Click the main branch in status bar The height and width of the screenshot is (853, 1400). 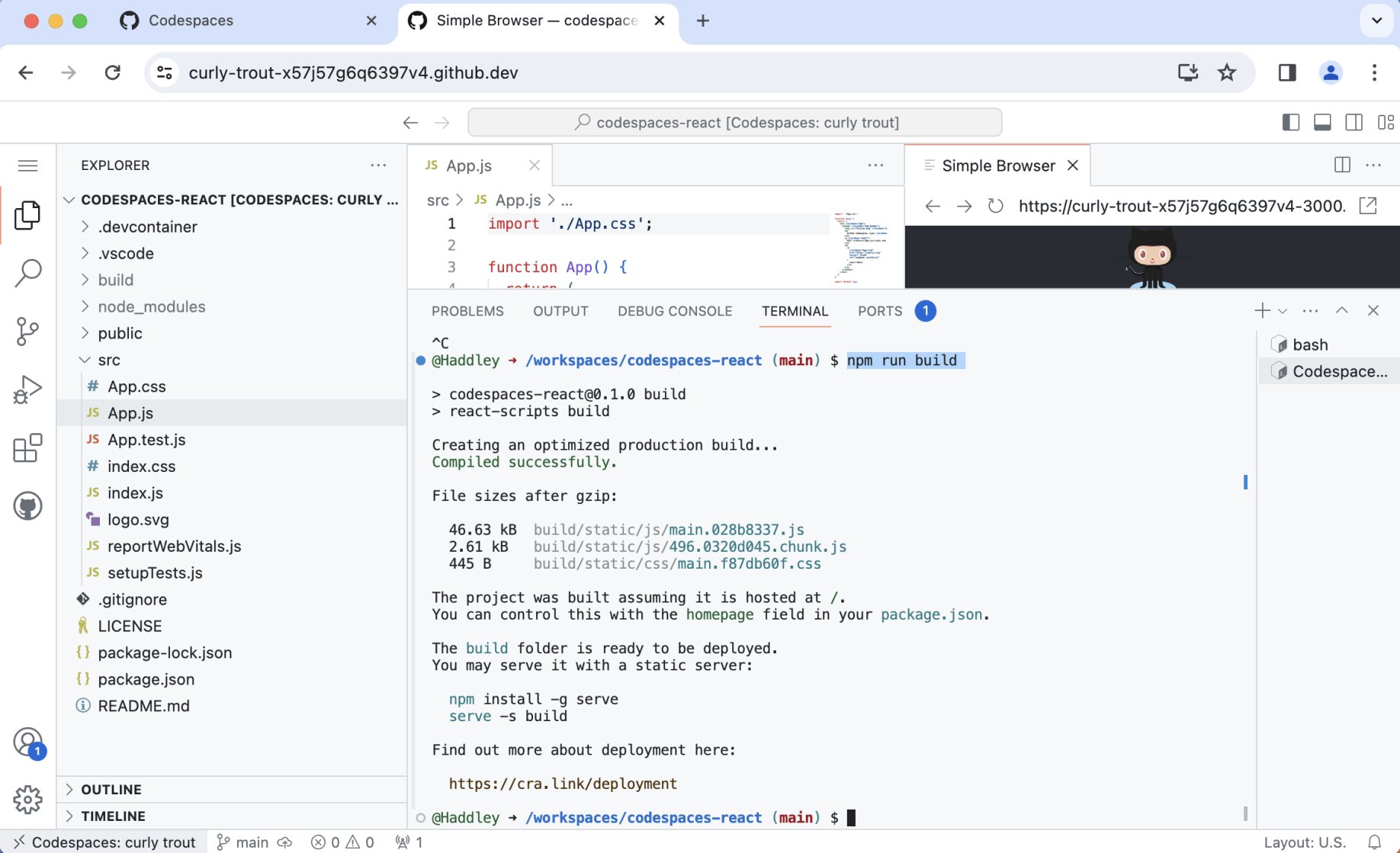pos(243,842)
